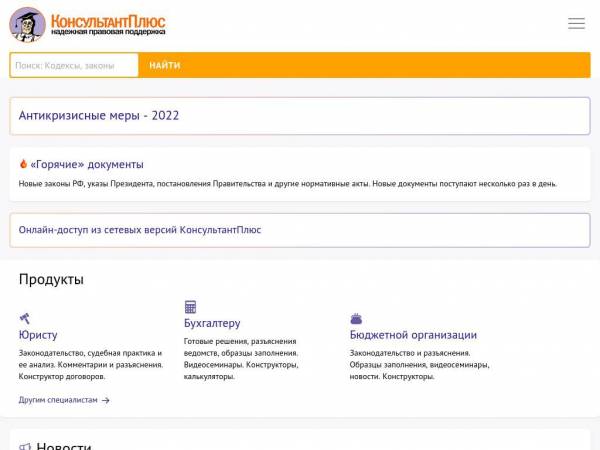Click the purse icon above Бюджетной организации

tap(356, 318)
